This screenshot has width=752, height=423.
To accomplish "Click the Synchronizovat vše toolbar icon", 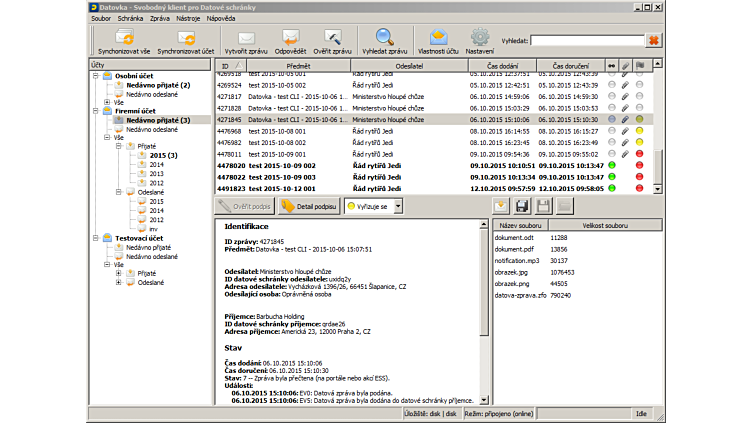I will coord(125,38).
